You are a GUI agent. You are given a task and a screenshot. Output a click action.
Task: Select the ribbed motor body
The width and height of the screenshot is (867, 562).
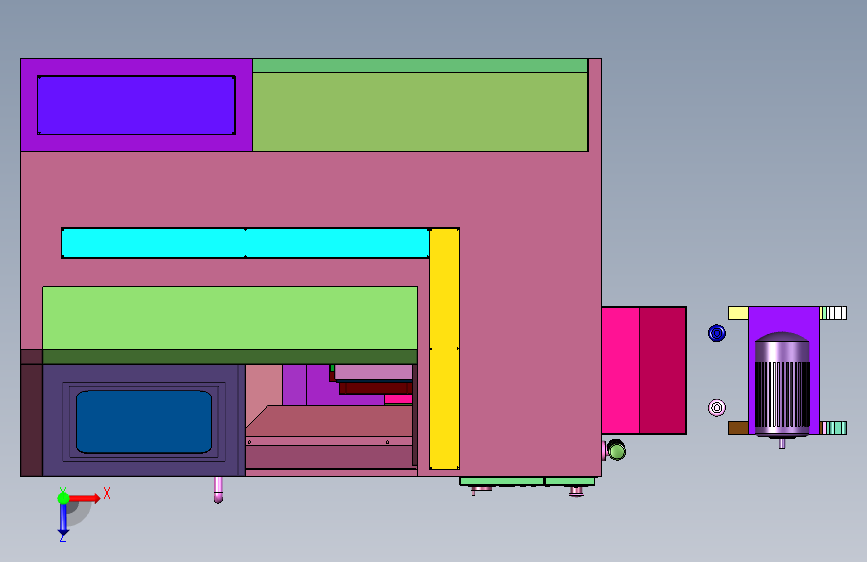click(x=782, y=384)
